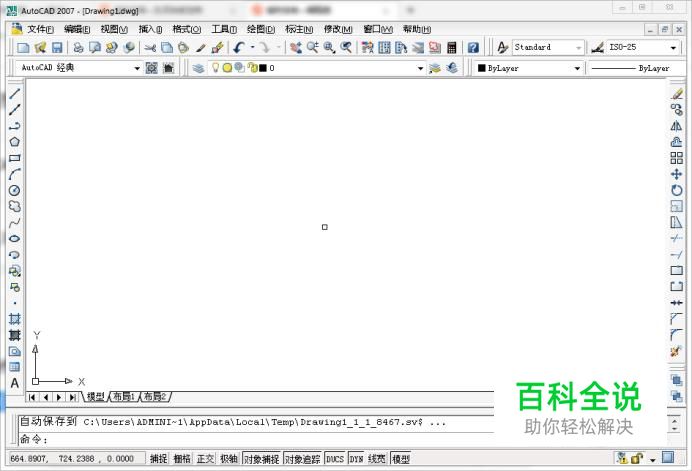Toggle the layer lightbulb on/off icon
This screenshot has height=471, width=692.
215,68
